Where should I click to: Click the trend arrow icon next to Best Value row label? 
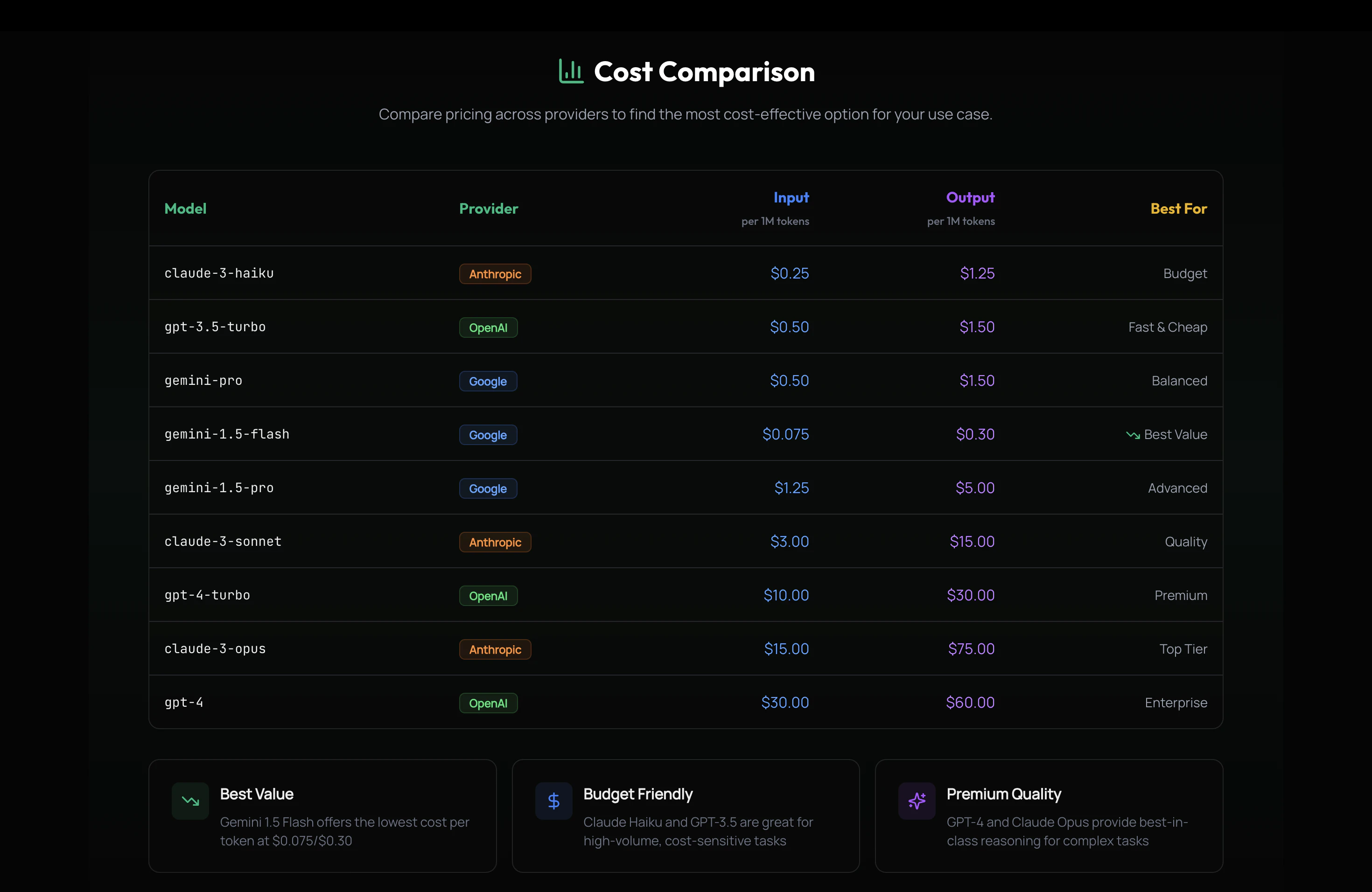coord(1132,435)
